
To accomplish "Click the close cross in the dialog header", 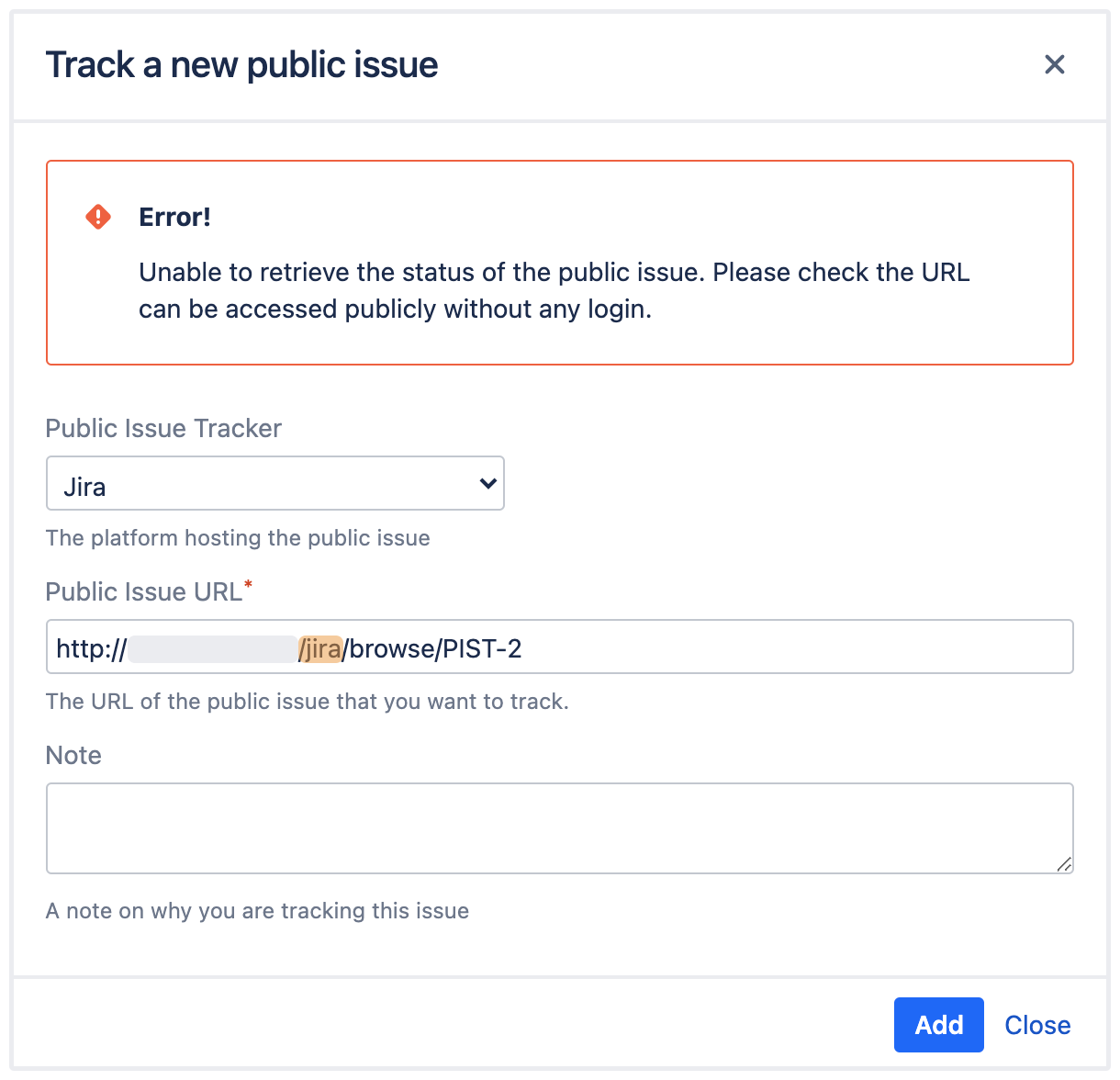I will 1054,64.
